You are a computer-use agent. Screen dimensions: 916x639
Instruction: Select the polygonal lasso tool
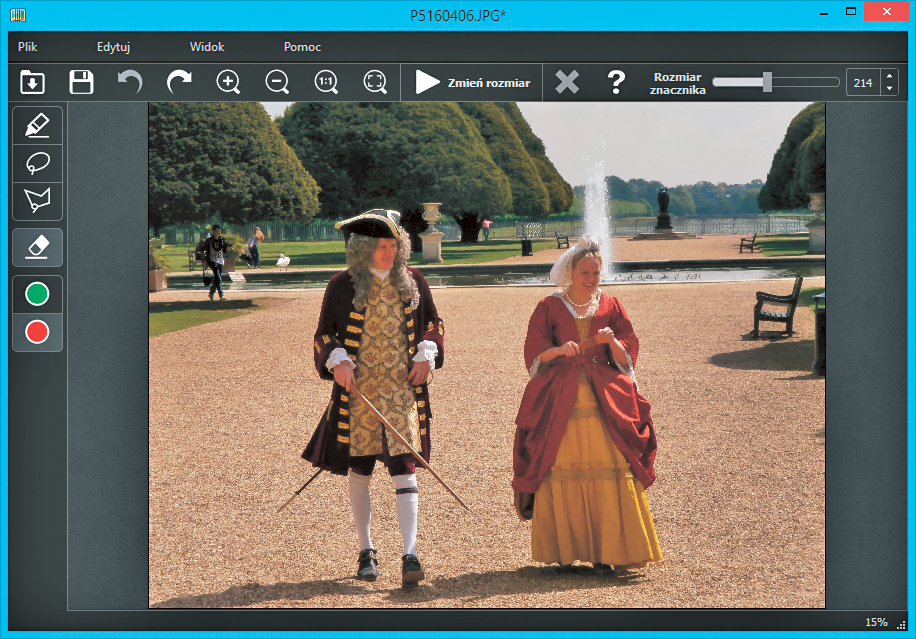point(37,200)
